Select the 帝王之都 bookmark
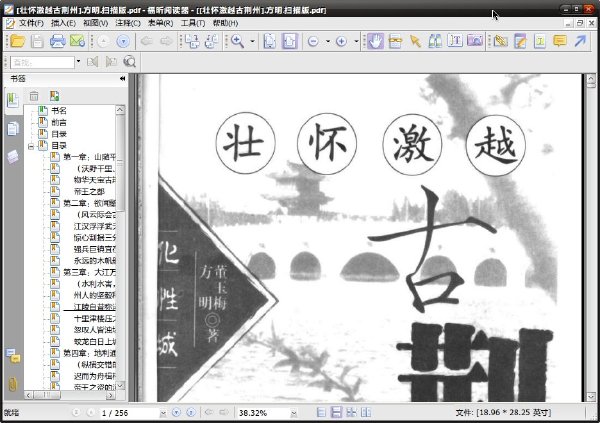Screen dimensions: 600x423 tap(89, 191)
